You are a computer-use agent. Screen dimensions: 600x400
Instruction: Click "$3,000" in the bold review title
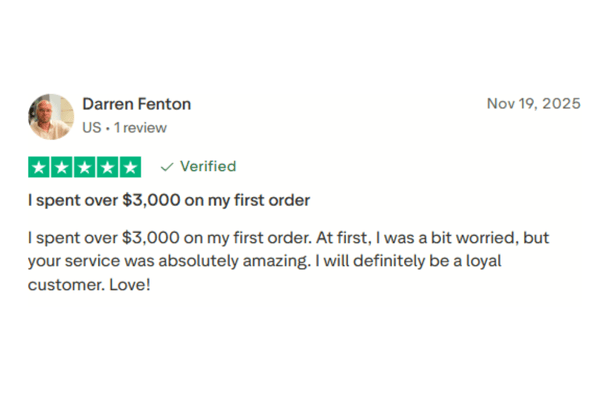tap(150, 200)
